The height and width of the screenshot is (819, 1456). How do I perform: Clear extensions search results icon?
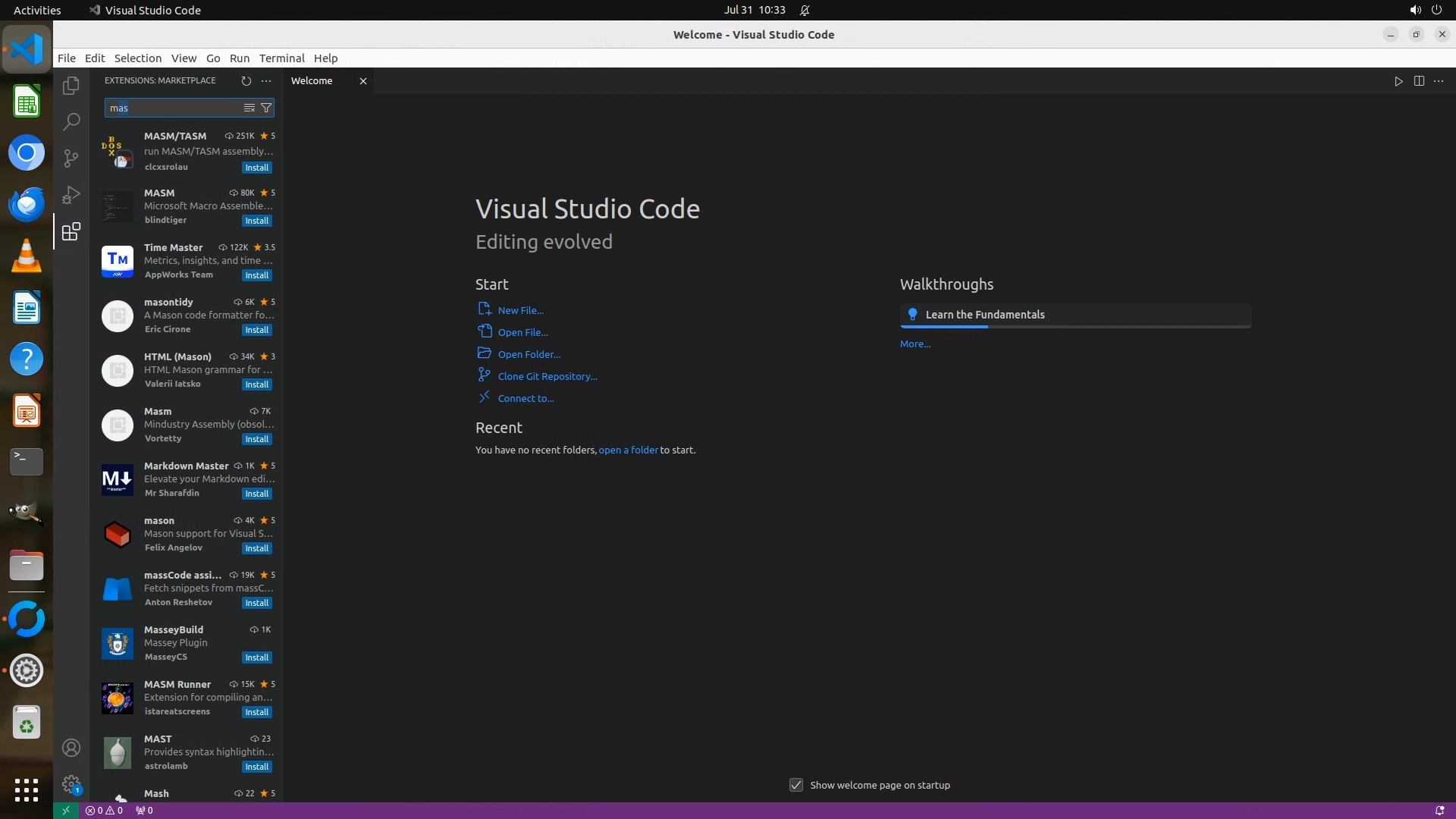[x=249, y=108]
